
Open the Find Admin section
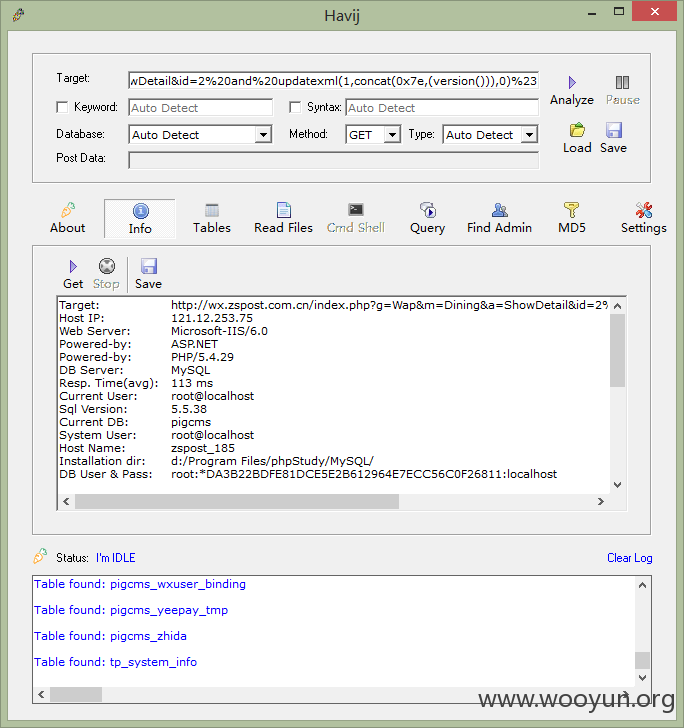click(499, 218)
